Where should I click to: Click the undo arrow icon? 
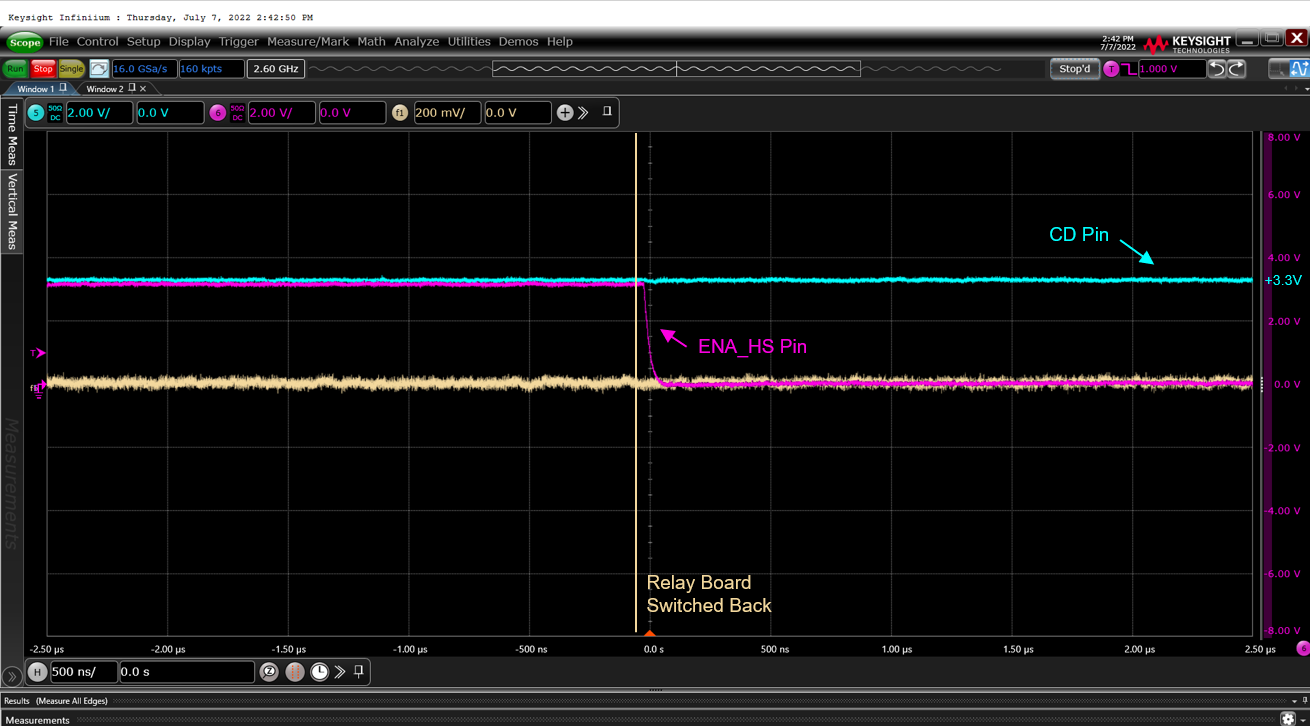[1217, 69]
